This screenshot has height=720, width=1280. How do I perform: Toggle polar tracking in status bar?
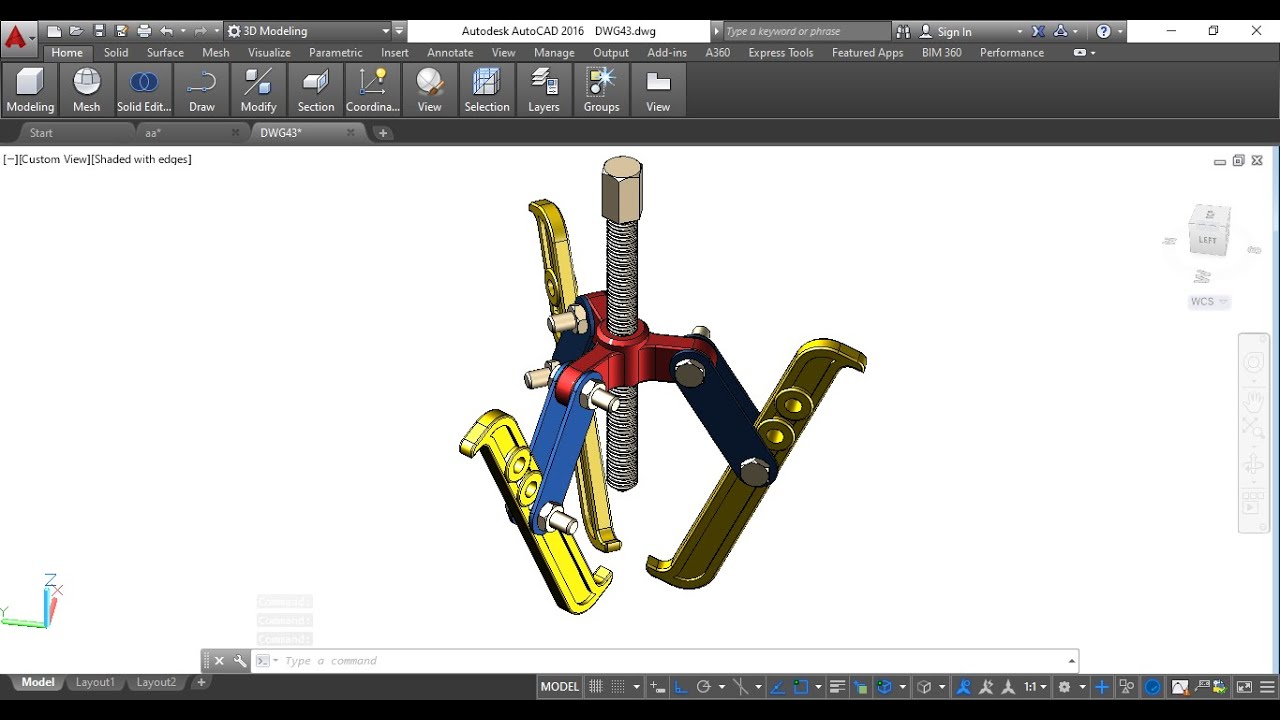coord(703,687)
